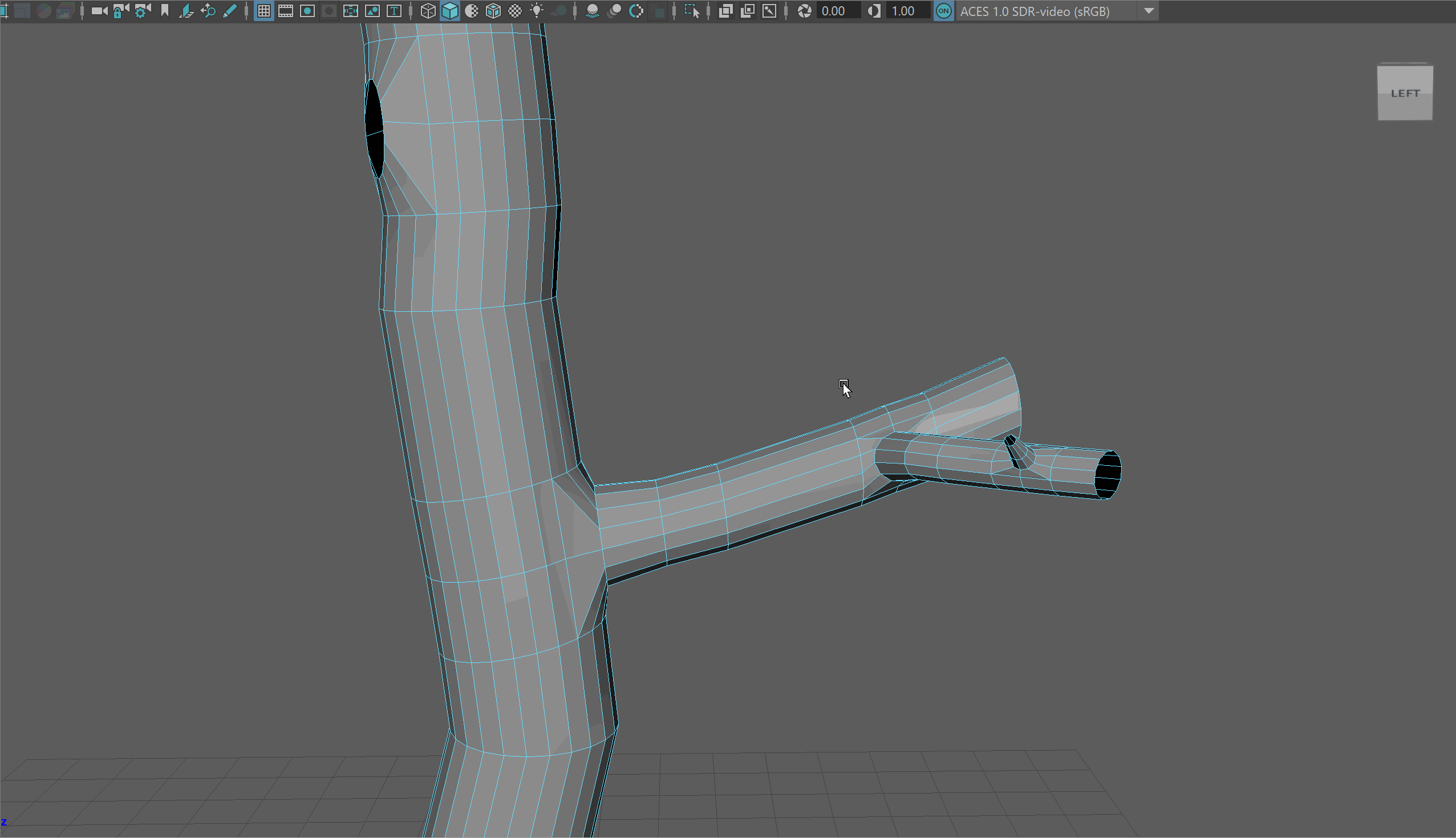Enable Use All Lights bulb

537,11
